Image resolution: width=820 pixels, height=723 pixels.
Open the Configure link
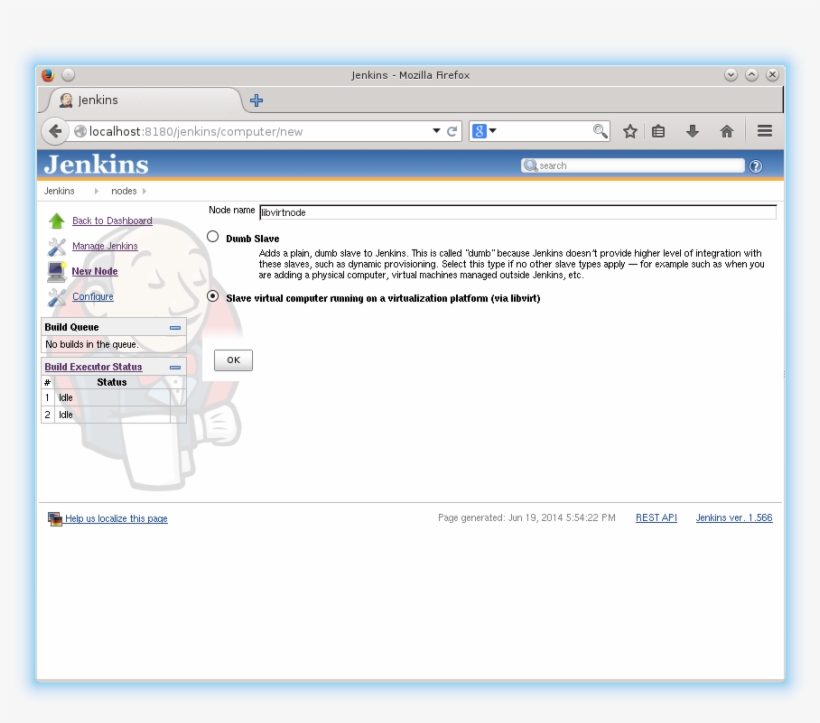click(93, 296)
